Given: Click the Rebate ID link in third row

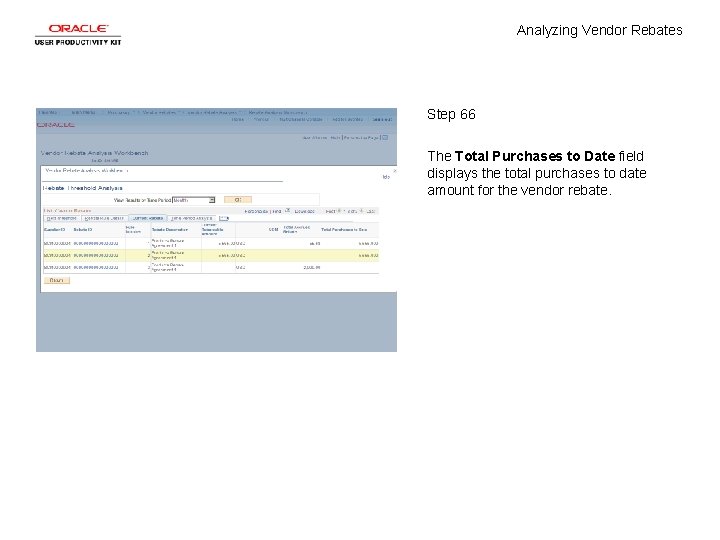Looking at the screenshot, I should pyautogui.click(x=96, y=267).
